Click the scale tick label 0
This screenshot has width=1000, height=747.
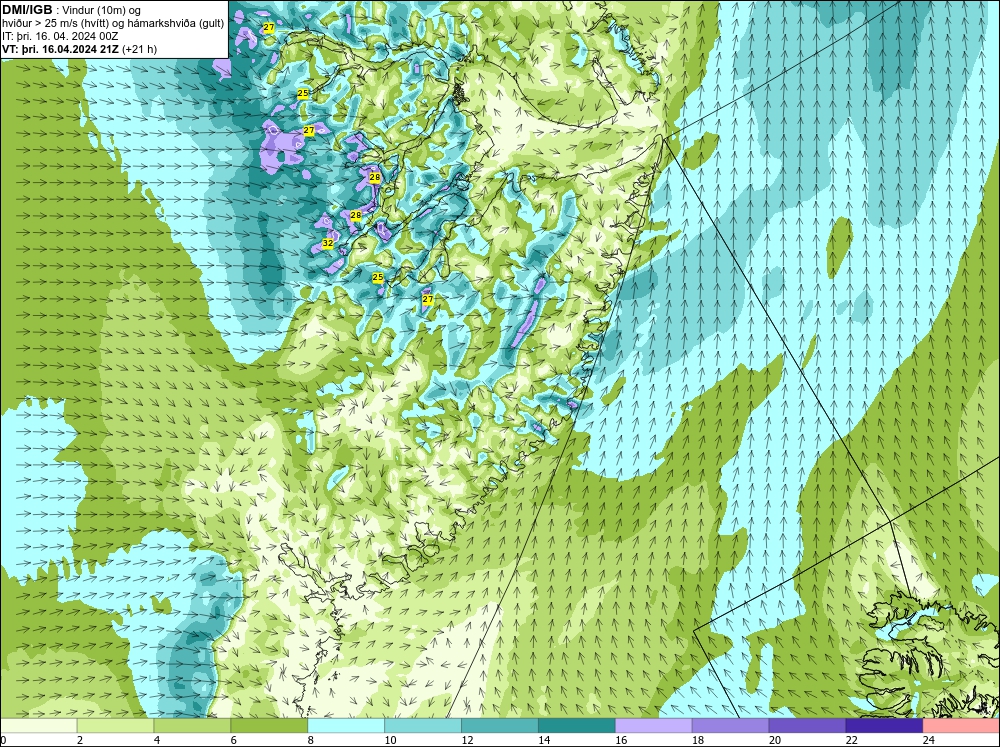pyautogui.click(x=3, y=740)
